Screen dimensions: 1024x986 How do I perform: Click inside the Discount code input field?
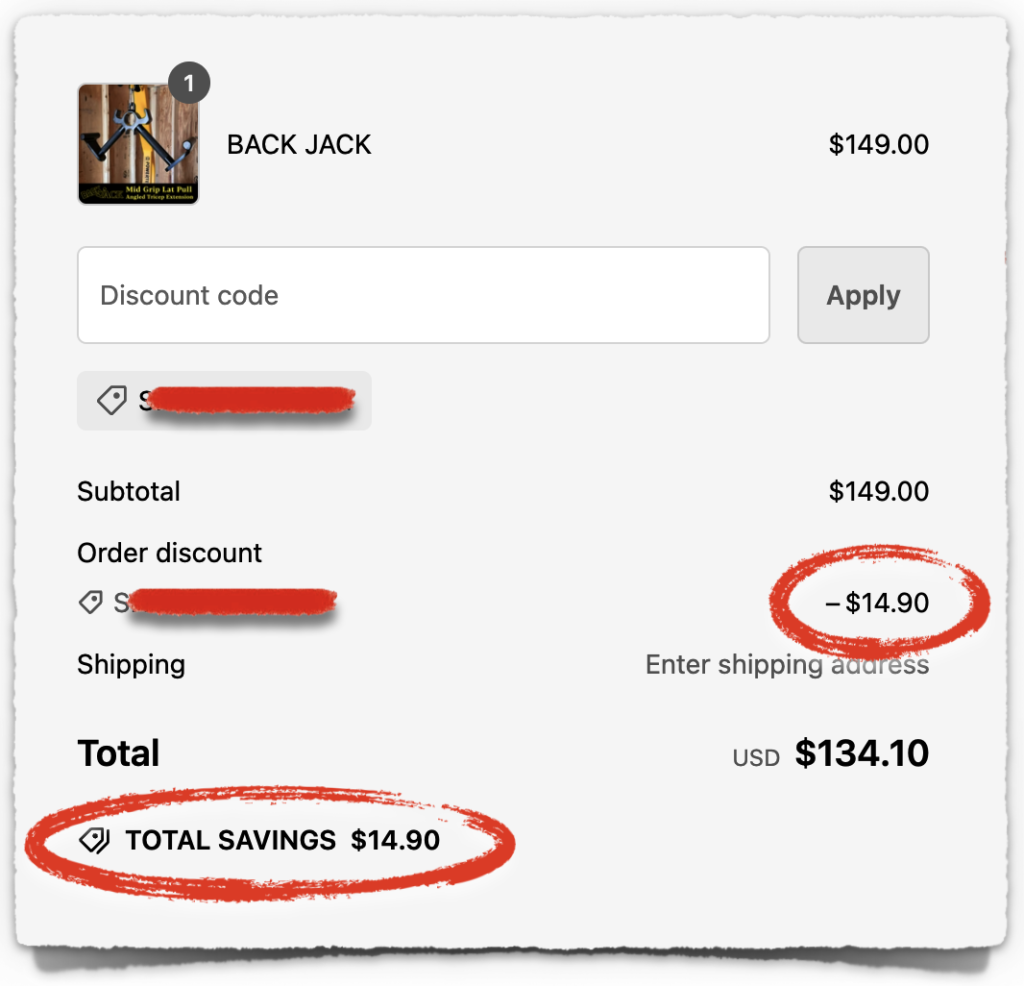tap(423, 294)
